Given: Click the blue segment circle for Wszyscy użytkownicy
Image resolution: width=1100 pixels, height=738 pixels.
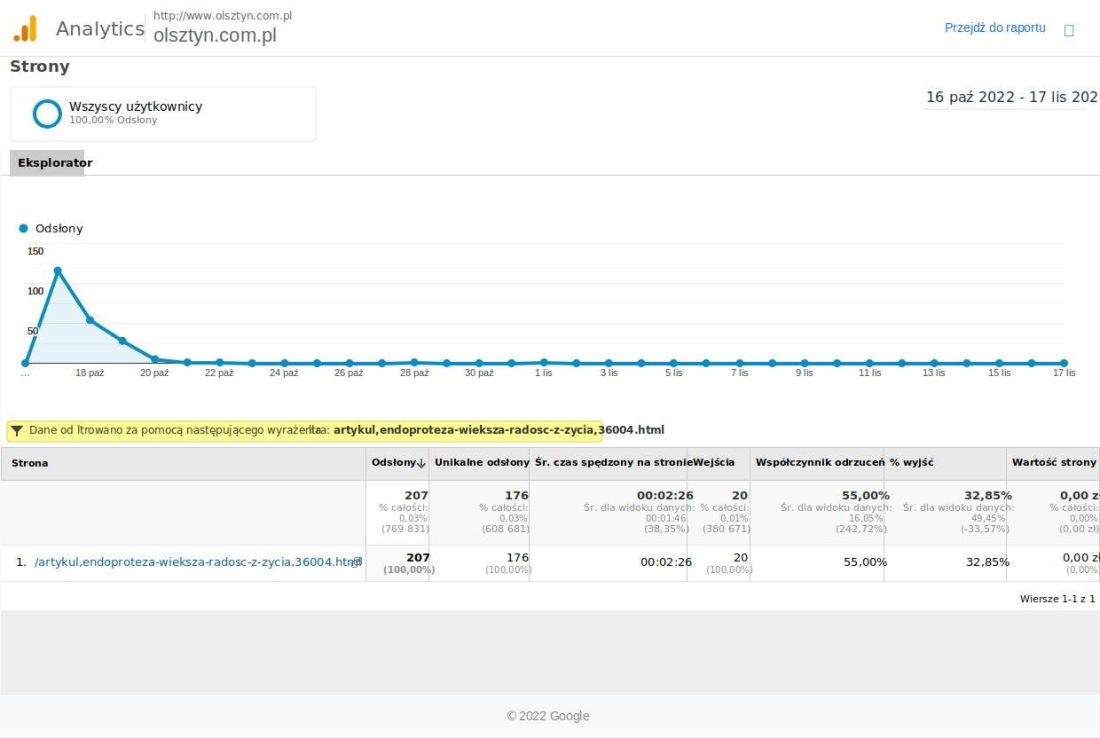Looking at the screenshot, I should click(47, 114).
